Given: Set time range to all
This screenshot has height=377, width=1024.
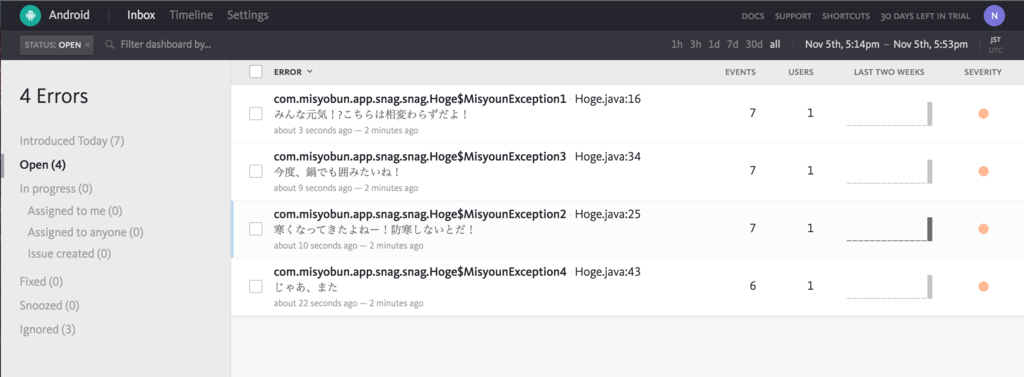Looking at the screenshot, I should pyautogui.click(x=775, y=44).
